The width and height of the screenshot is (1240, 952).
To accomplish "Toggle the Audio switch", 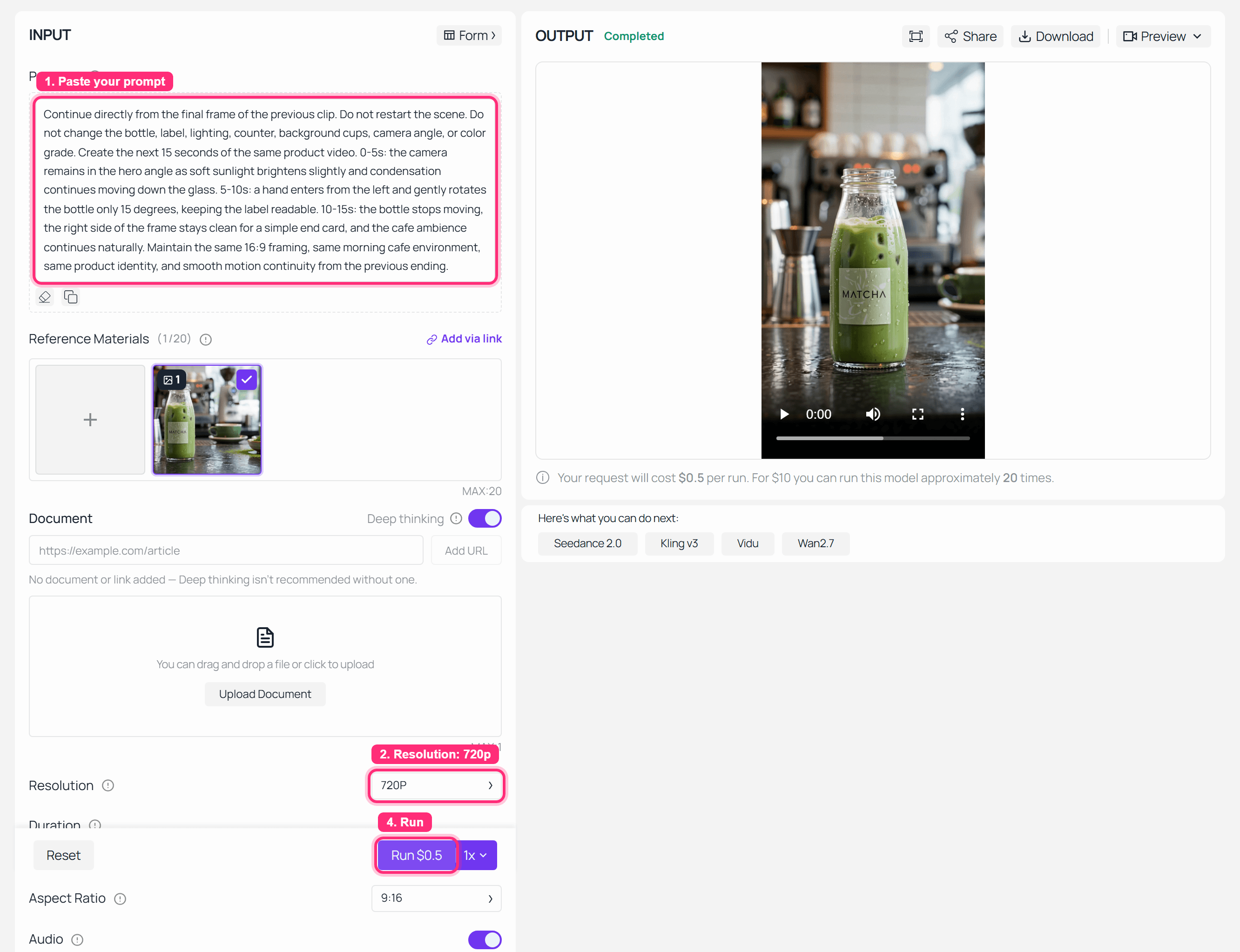I will pyautogui.click(x=485, y=939).
